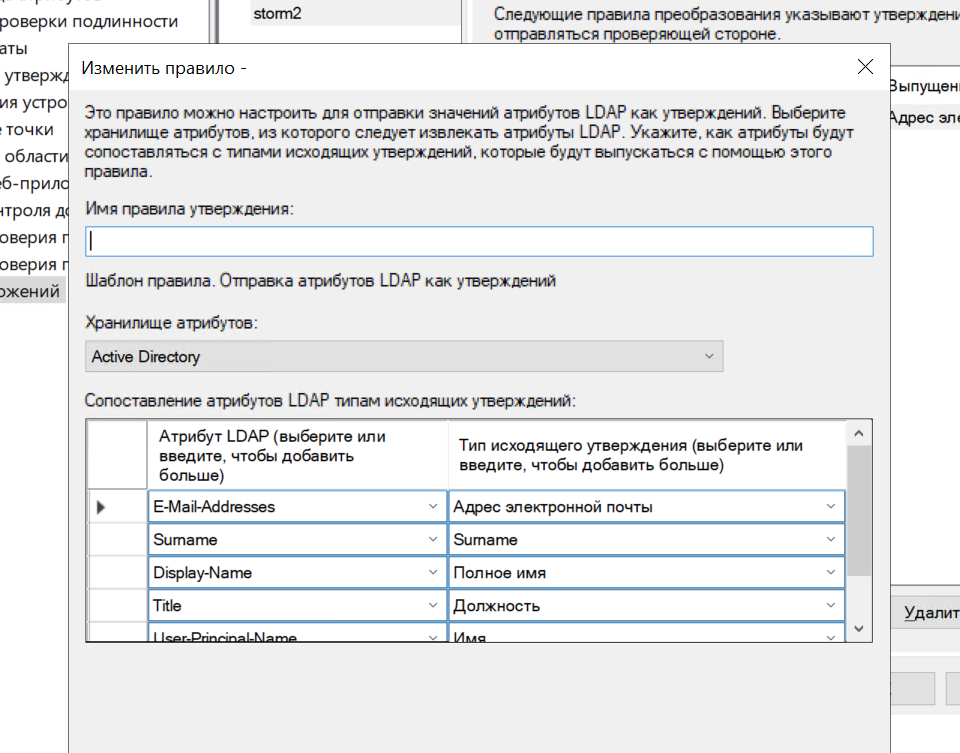The width and height of the screenshot is (960, 753).
Task: Expand the E-Mail-Addresses LDAP attribute dropdown
Action: point(433,507)
